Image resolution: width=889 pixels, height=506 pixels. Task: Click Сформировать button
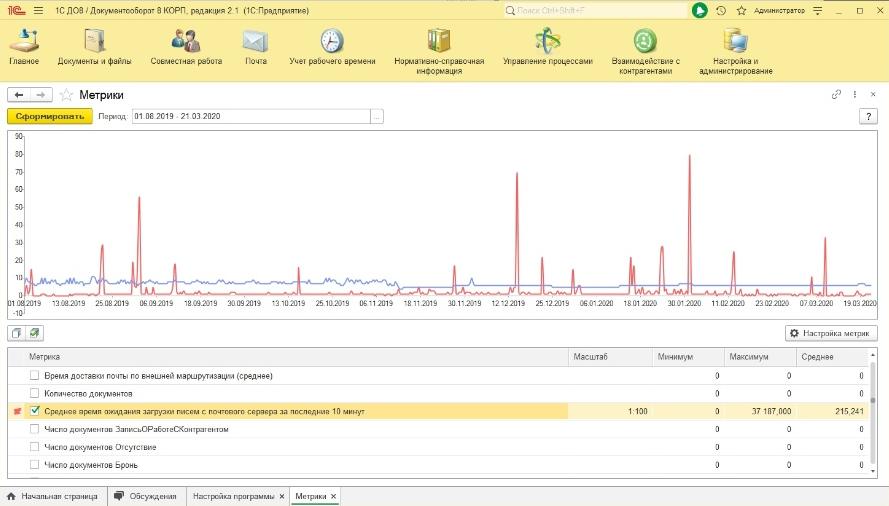[50, 116]
